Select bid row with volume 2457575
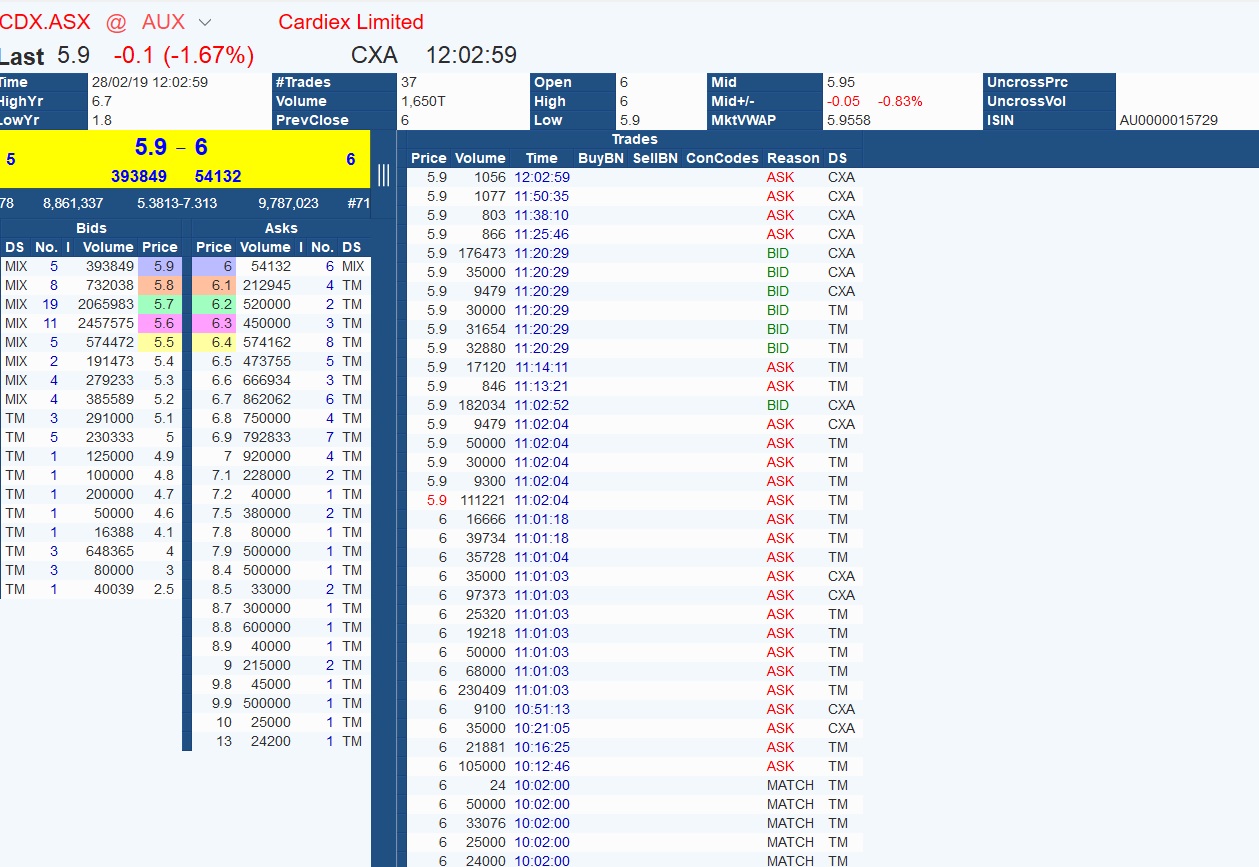 click(91, 324)
